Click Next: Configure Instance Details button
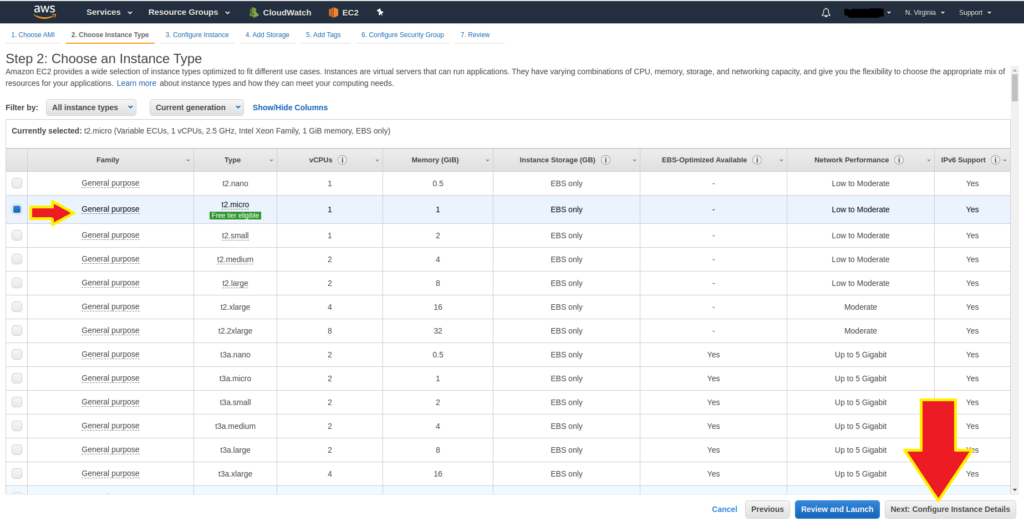The width and height of the screenshot is (1024, 522). pyautogui.click(x=949, y=509)
